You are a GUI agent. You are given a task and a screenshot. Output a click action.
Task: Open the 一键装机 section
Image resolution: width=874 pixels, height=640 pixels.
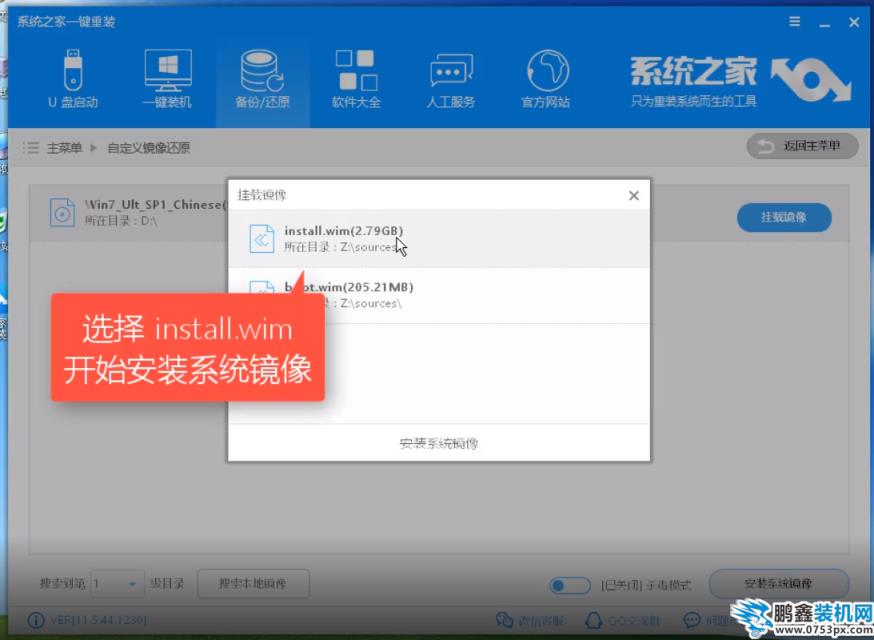pyautogui.click(x=167, y=78)
